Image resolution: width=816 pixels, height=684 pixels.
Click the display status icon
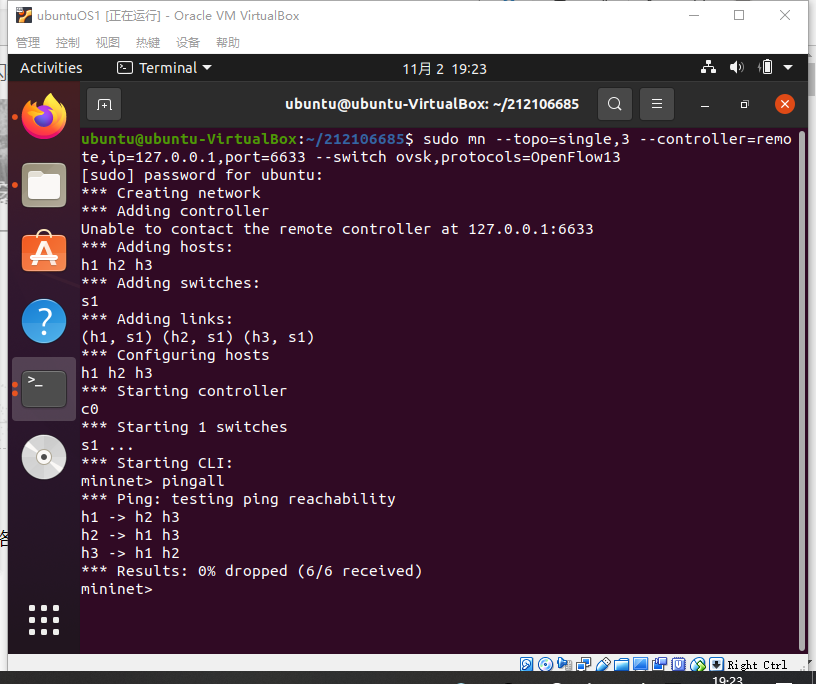click(641, 664)
